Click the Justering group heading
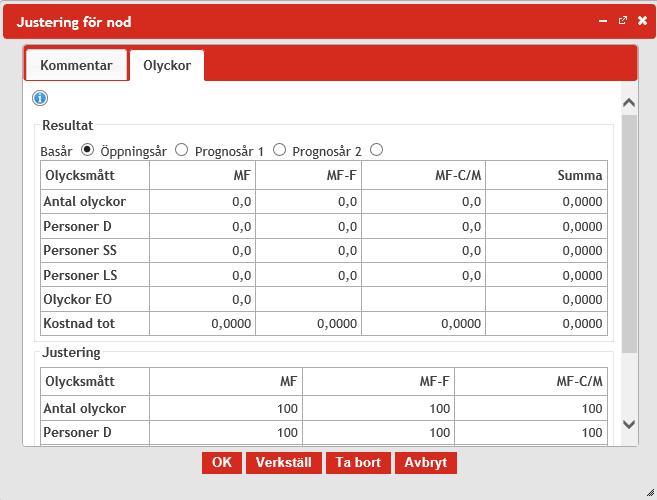 (71, 352)
